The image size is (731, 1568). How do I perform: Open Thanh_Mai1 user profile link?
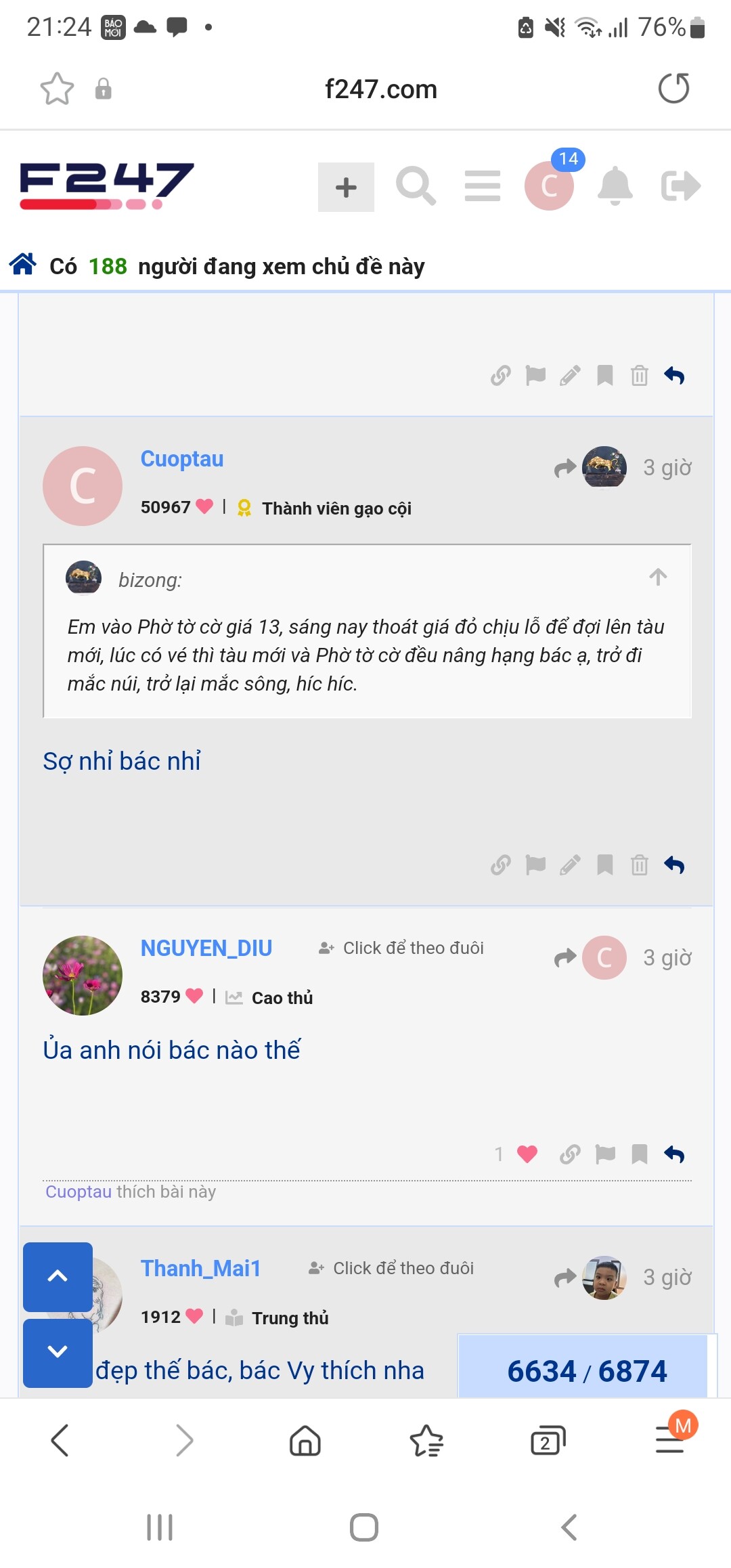coord(200,1268)
